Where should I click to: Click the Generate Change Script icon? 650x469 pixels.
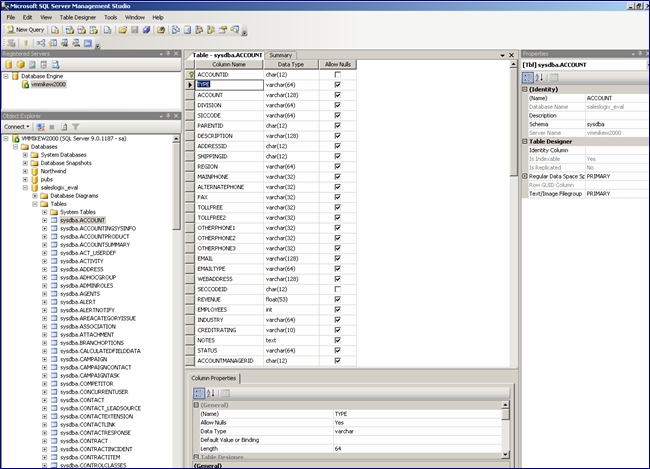tap(12, 43)
